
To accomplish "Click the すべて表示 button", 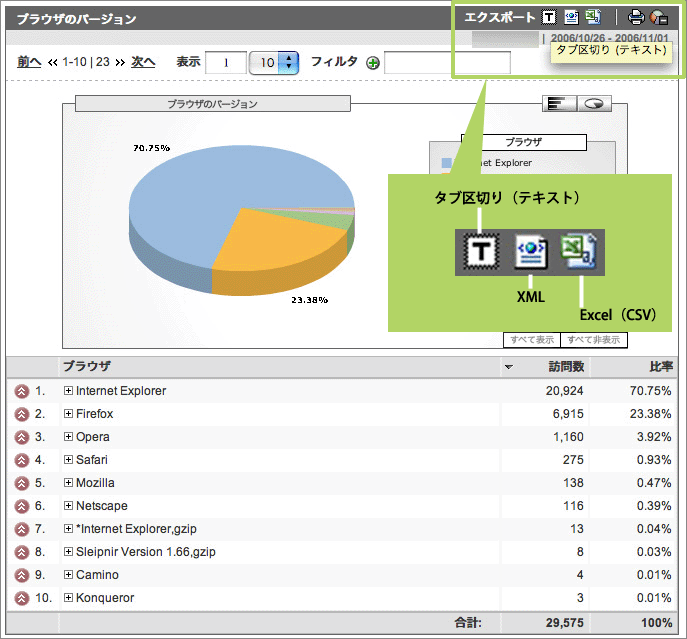I will [x=531, y=340].
